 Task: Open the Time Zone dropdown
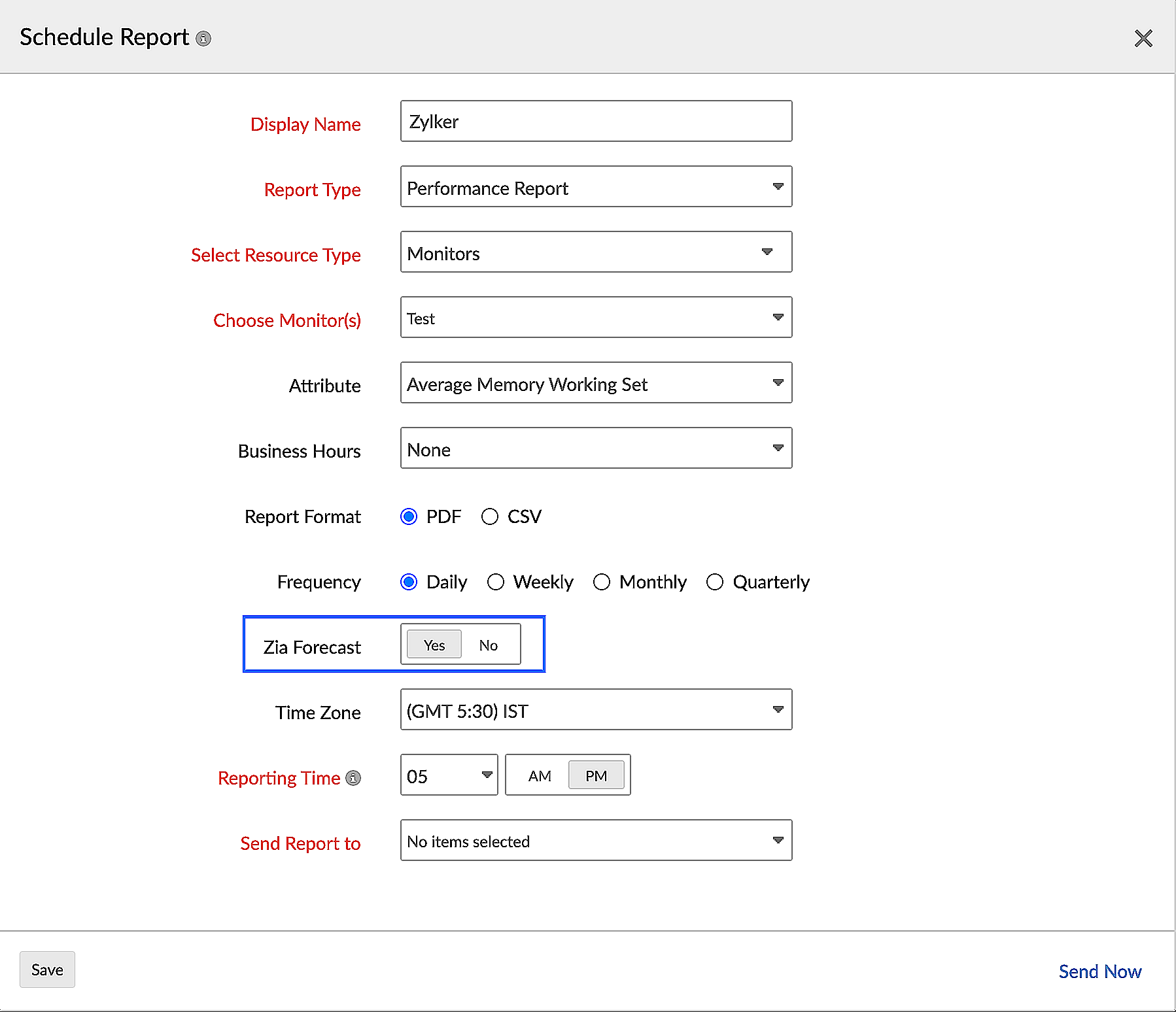pyautogui.click(x=778, y=710)
